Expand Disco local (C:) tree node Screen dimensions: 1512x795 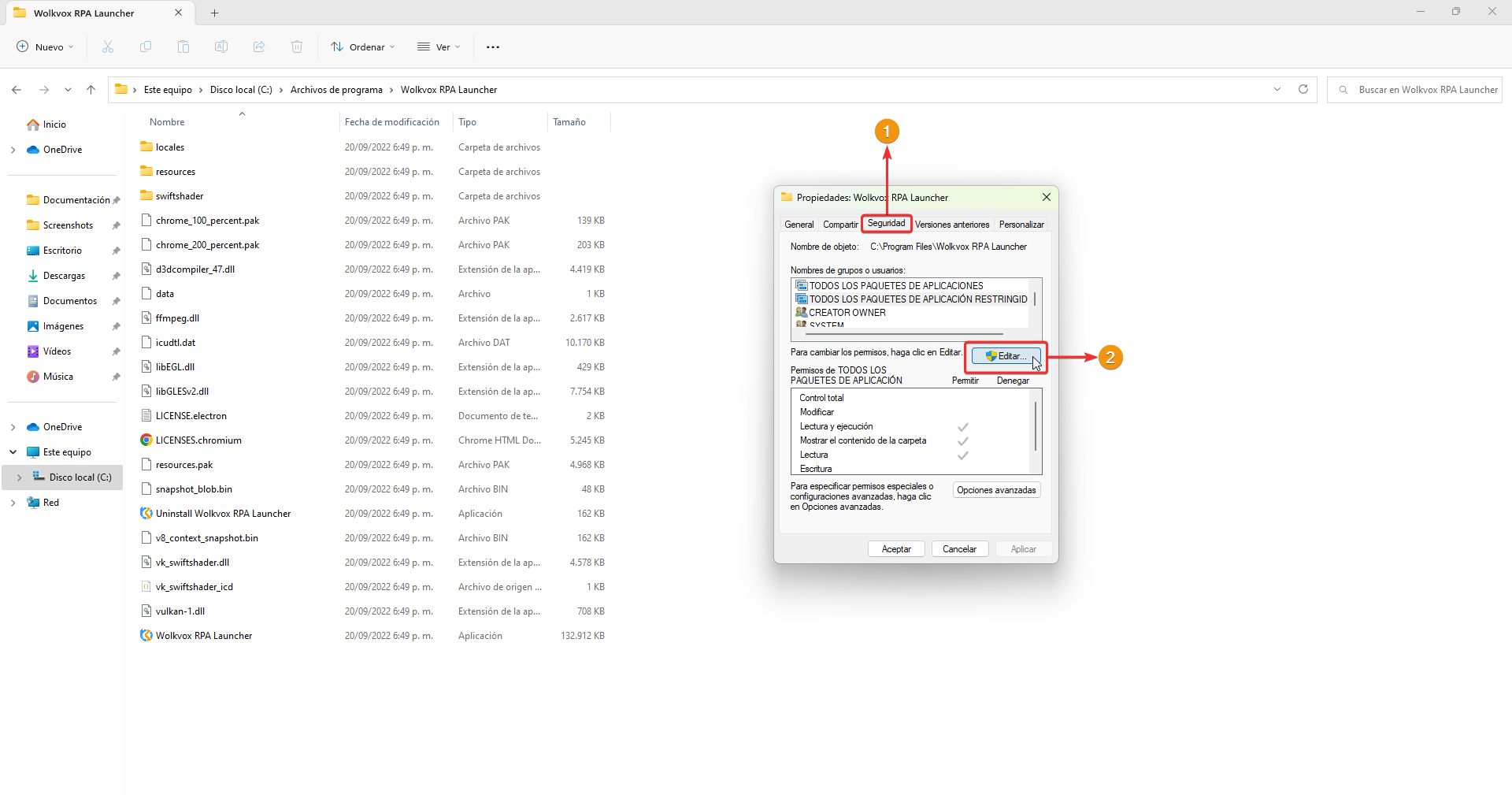19,477
